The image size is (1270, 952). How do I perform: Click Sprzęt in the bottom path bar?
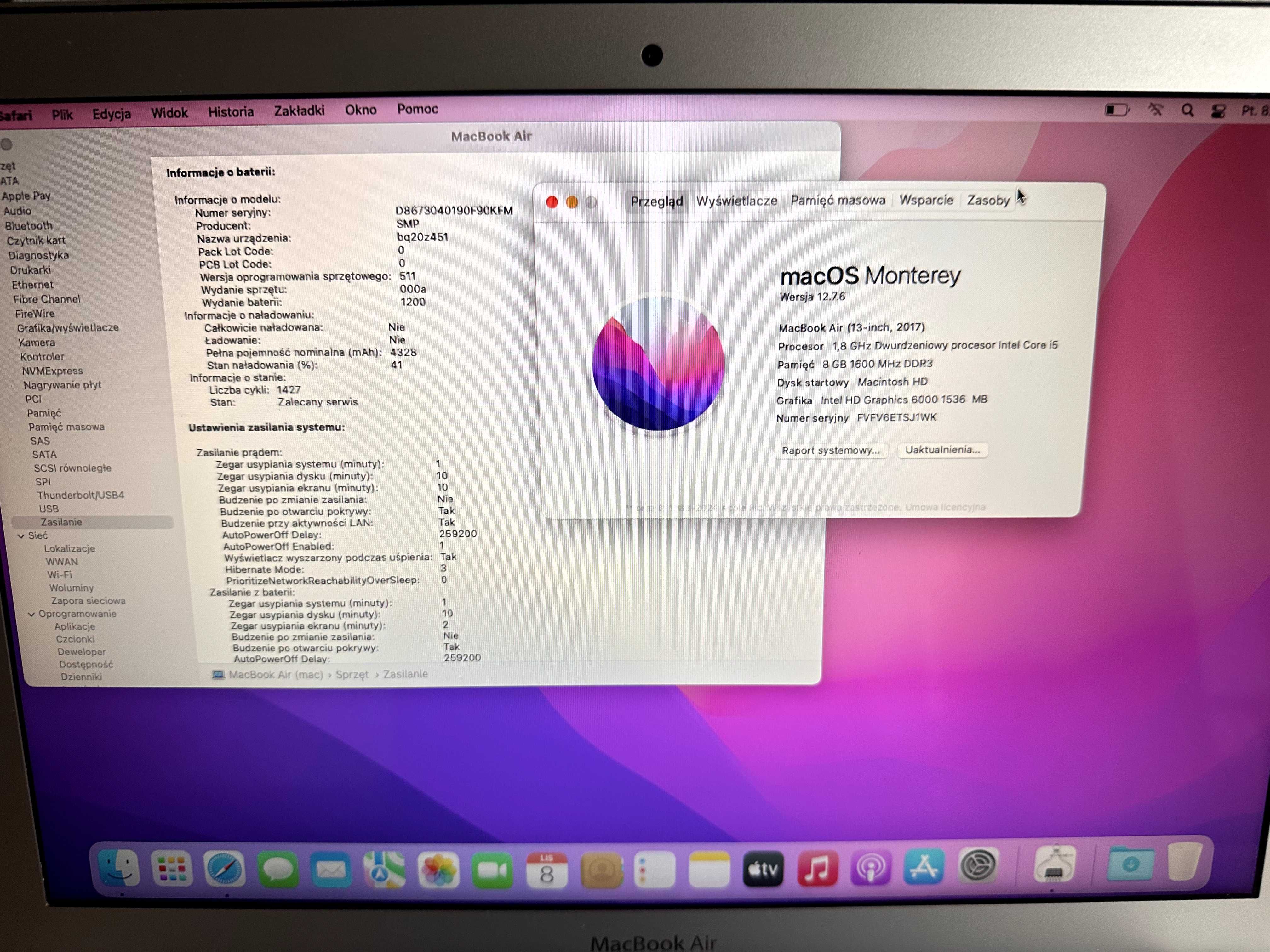point(352,674)
